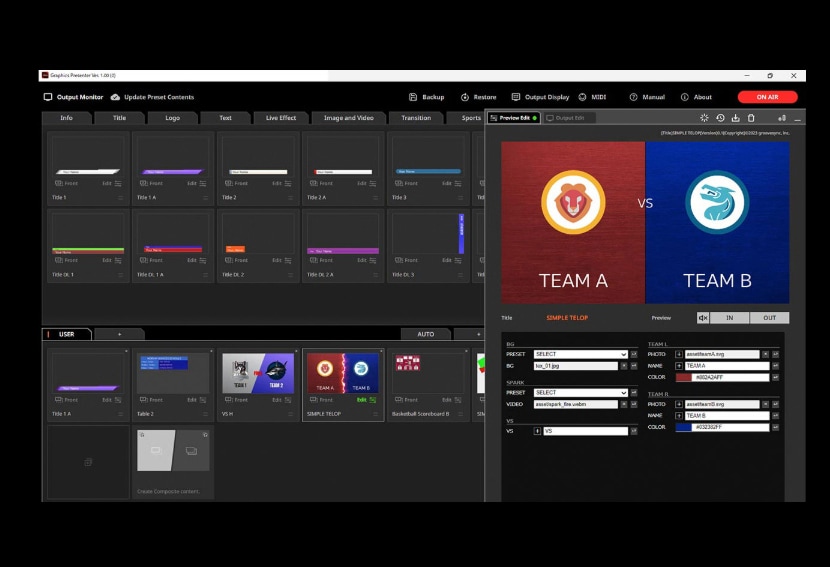The height and width of the screenshot is (567, 830).
Task: Open the Output Monitor
Action: [73, 97]
